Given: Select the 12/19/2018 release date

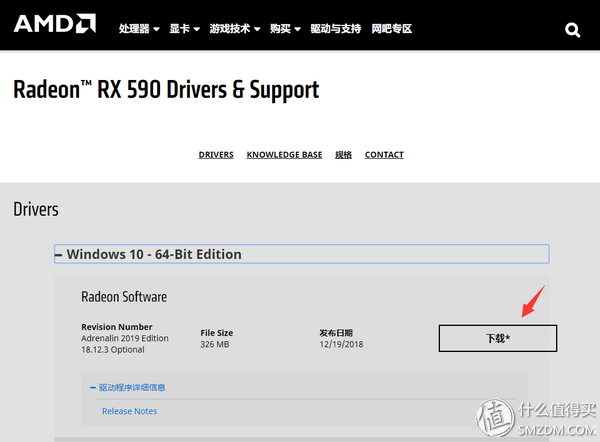Looking at the screenshot, I should click(341, 344).
